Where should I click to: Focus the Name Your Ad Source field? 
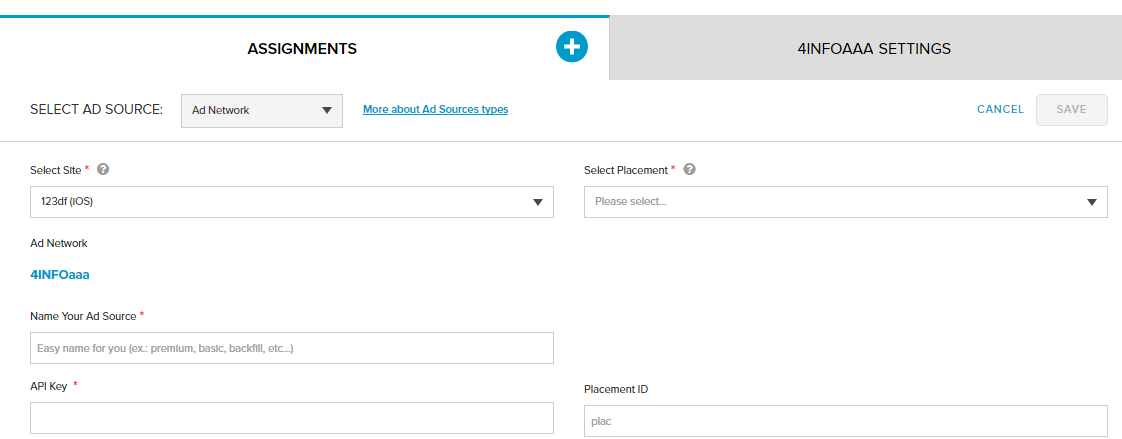[x=292, y=348]
